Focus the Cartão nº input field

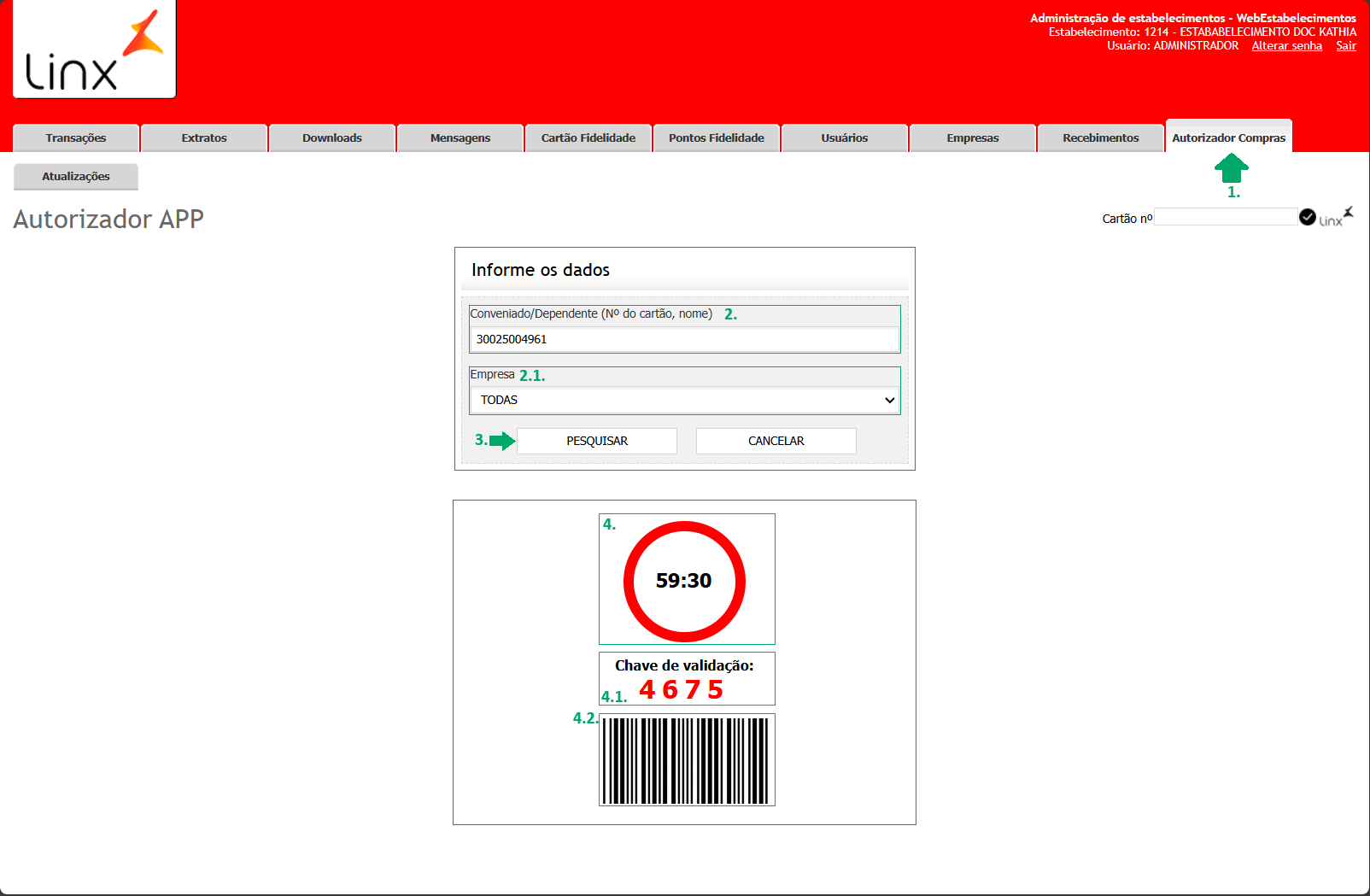(x=1226, y=217)
